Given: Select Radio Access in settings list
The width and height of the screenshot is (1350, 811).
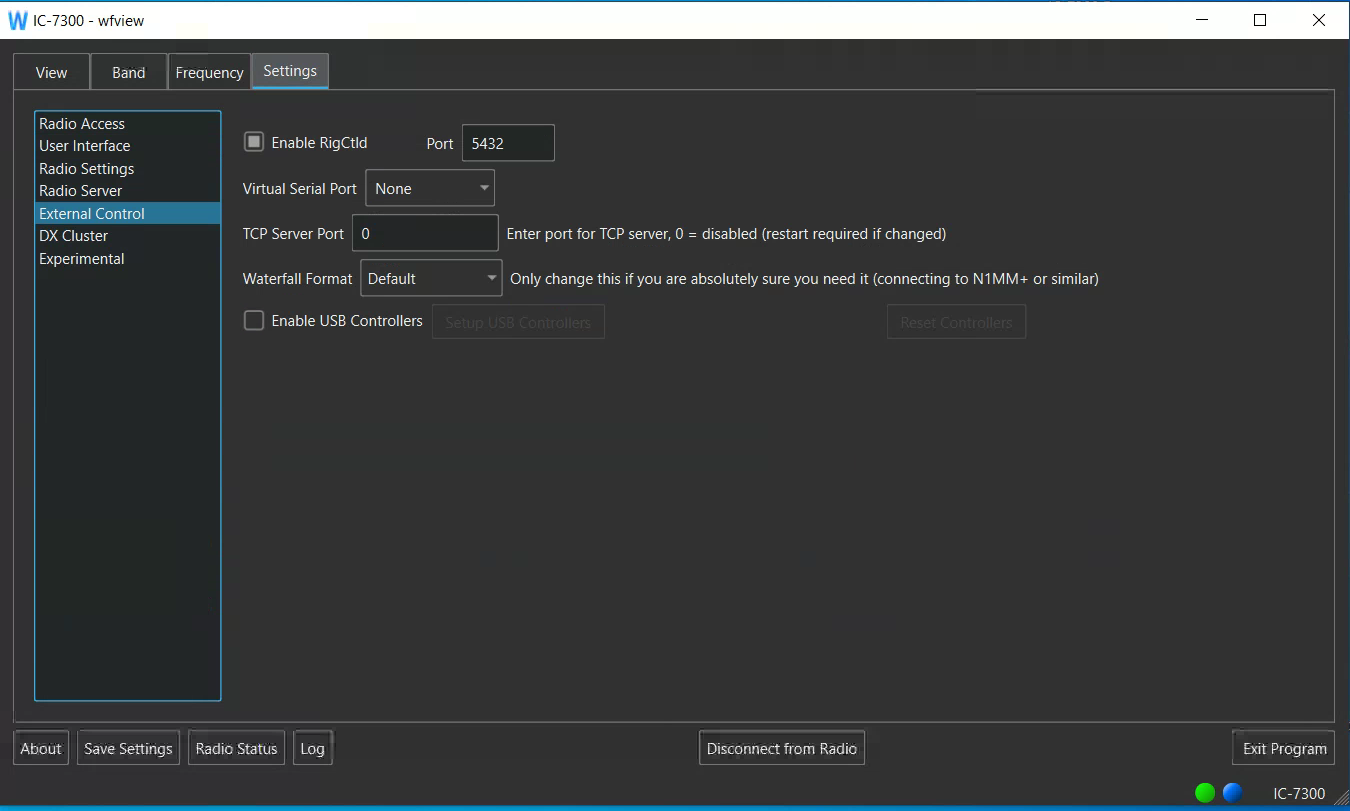Looking at the screenshot, I should (82, 124).
